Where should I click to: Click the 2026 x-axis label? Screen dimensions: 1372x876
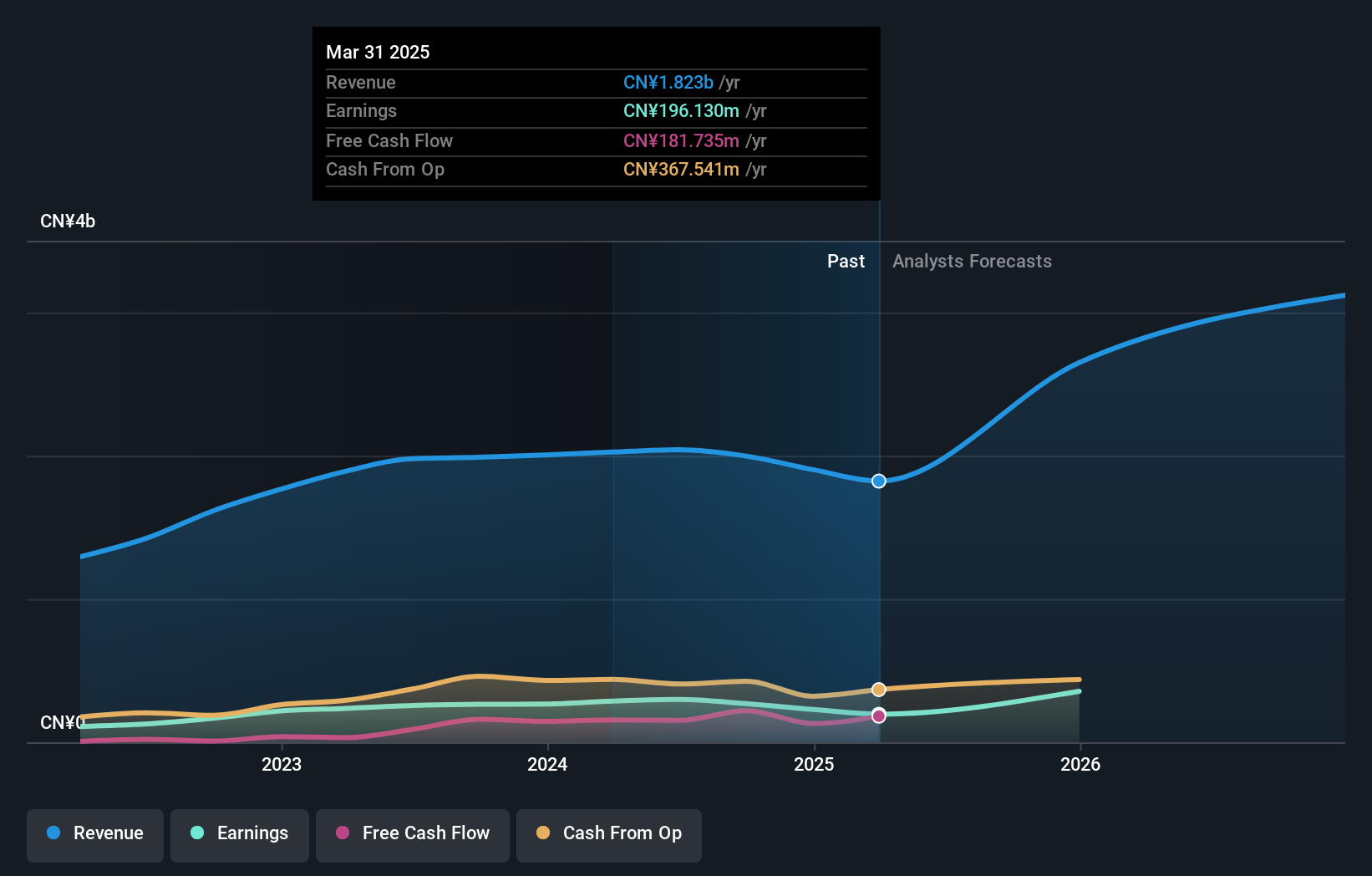(x=1080, y=764)
